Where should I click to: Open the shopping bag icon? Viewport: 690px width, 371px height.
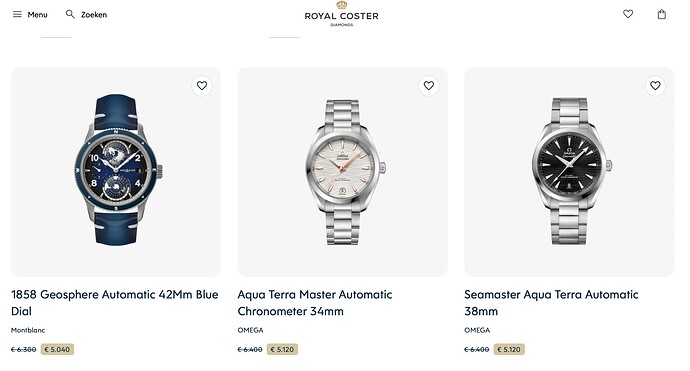(661, 14)
